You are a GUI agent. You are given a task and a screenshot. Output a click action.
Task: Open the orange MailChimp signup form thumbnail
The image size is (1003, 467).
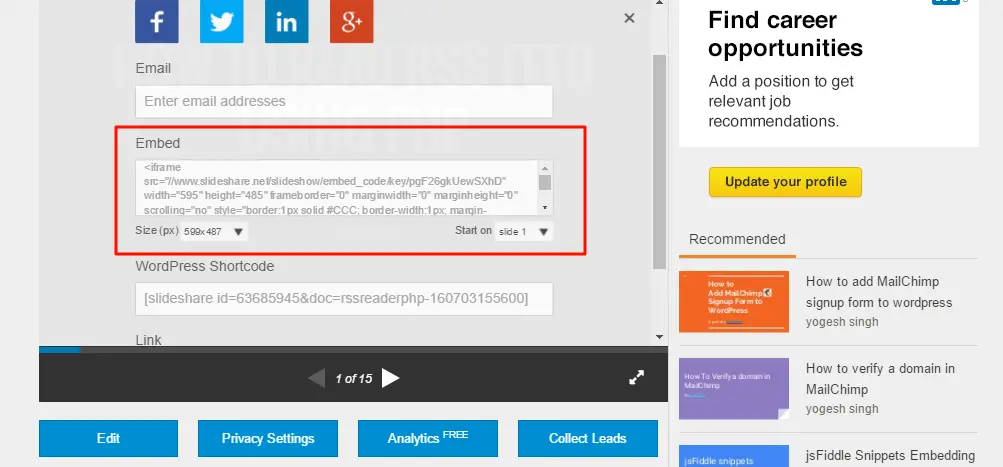pos(734,301)
